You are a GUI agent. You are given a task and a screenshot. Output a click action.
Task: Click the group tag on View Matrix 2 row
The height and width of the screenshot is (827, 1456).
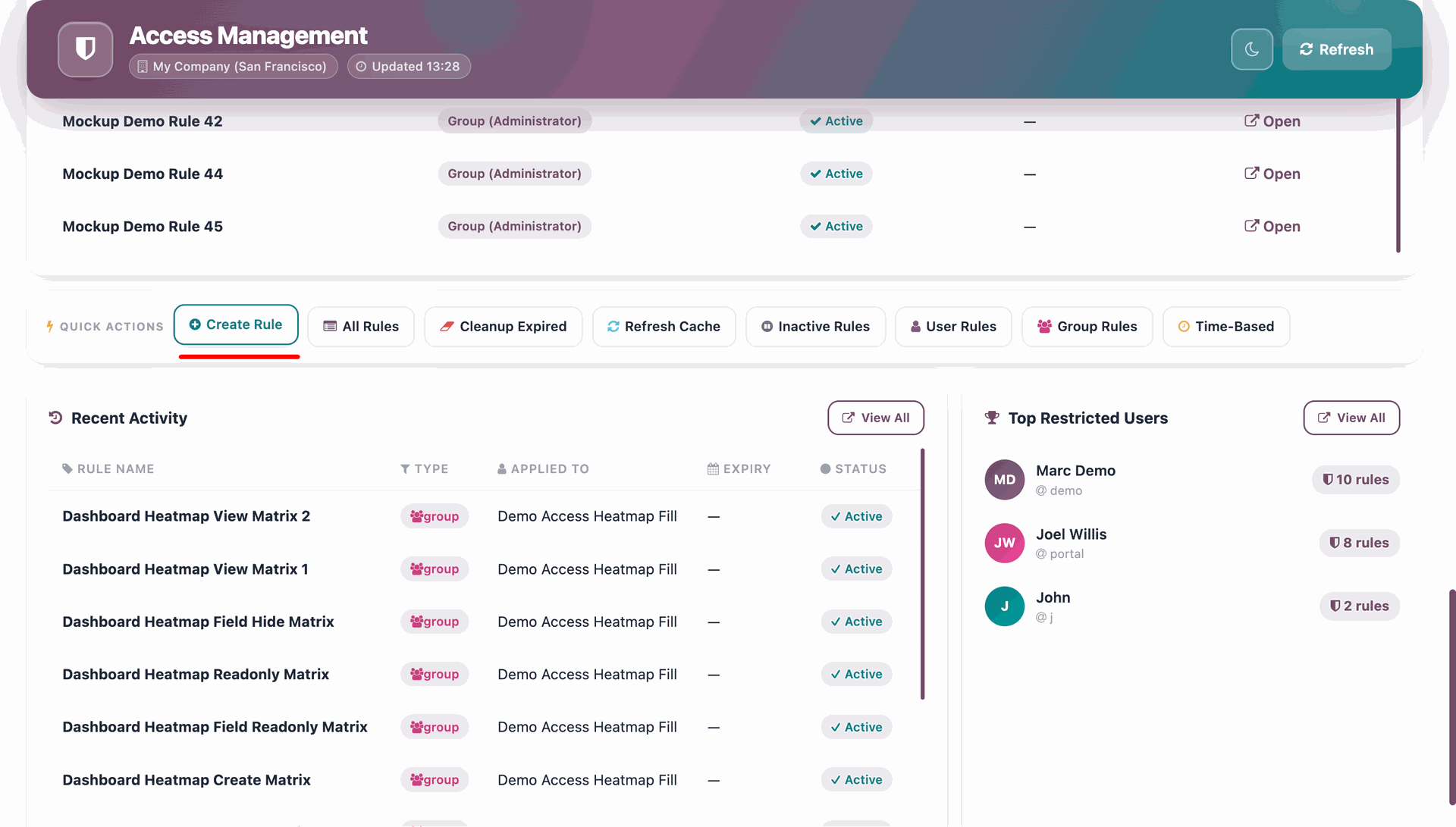click(435, 516)
